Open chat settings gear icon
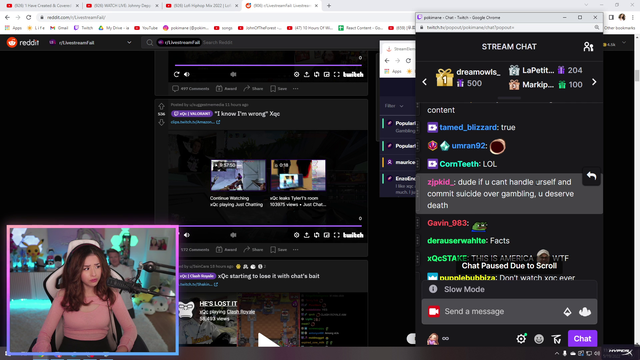The width and height of the screenshot is (640, 360). click(521, 338)
